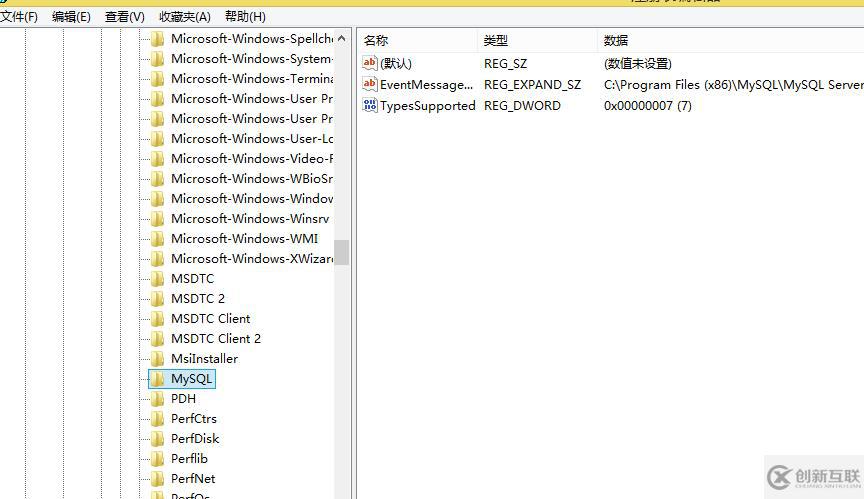Viewport: 864px width, 499px height.
Task: Open the 查看(V) menu
Action: pos(125,17)
